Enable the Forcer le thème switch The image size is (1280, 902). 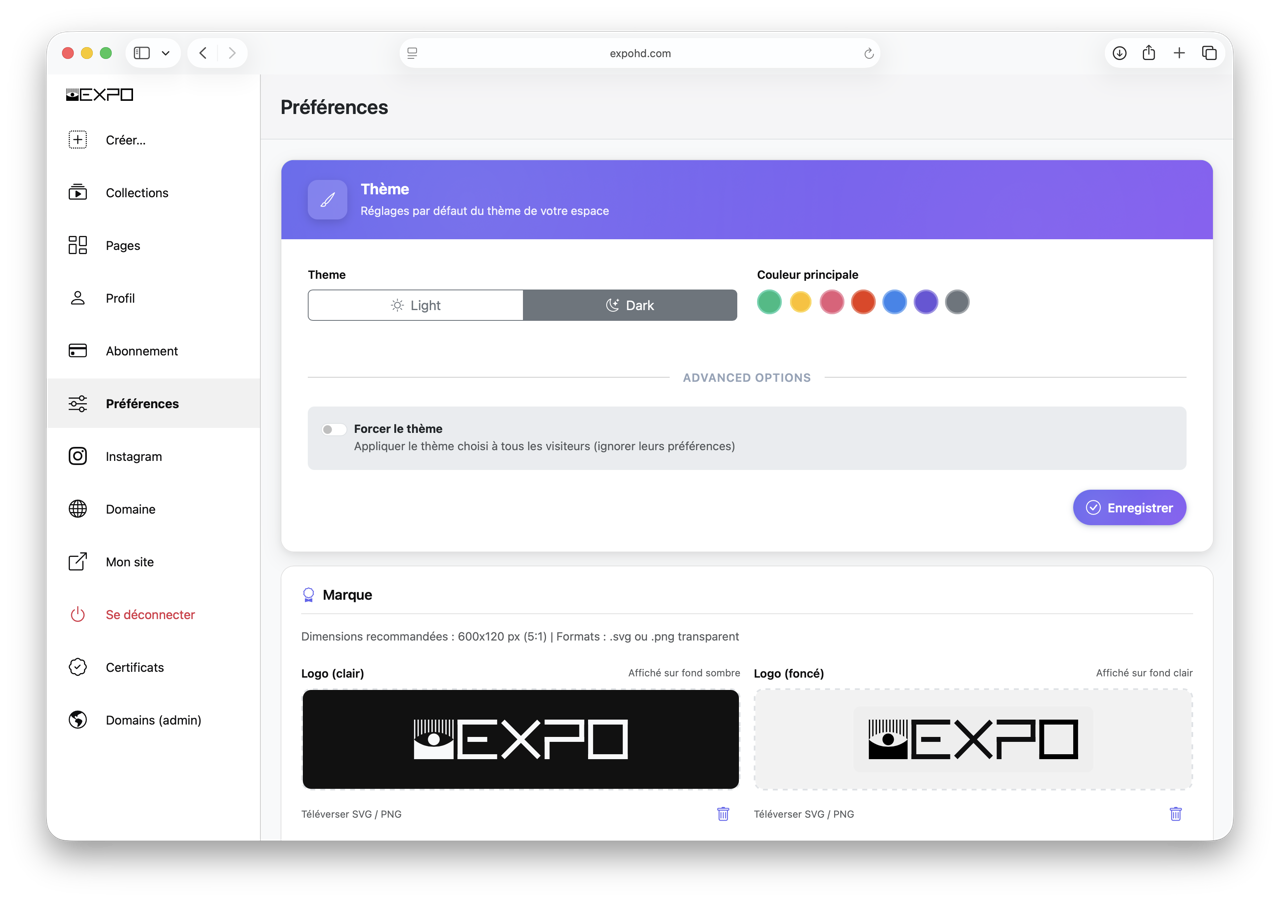click(x=333, y=429)
